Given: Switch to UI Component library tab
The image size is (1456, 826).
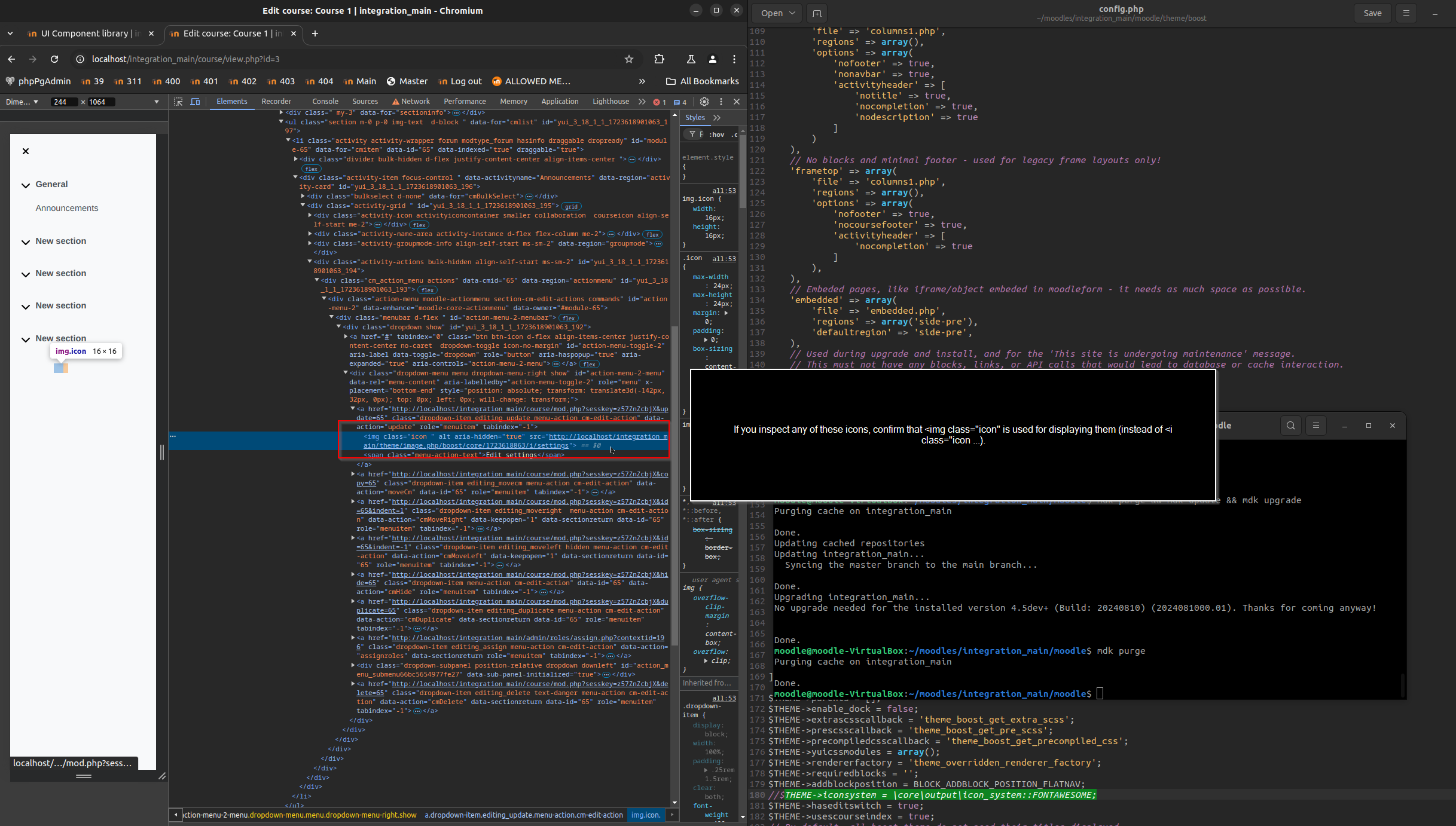Looking at the screenshot, I should (90, 33).
